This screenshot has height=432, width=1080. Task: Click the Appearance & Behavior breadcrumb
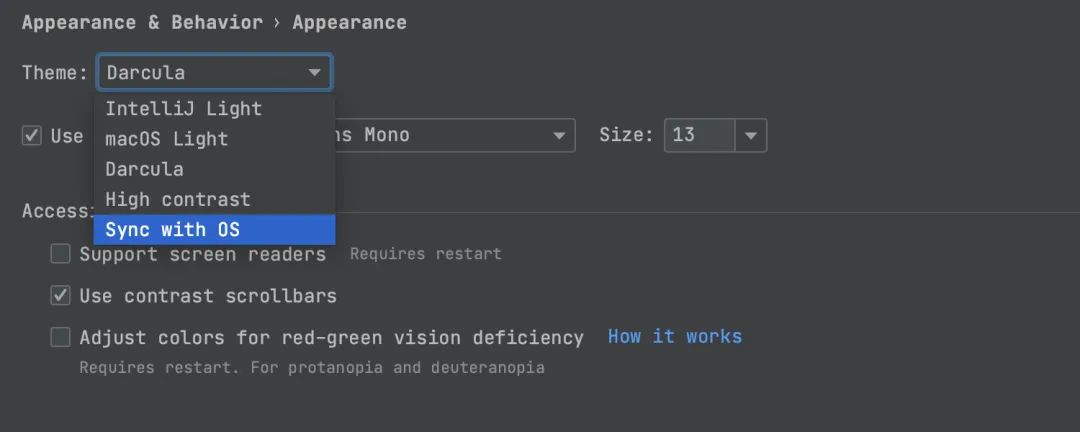142,22
